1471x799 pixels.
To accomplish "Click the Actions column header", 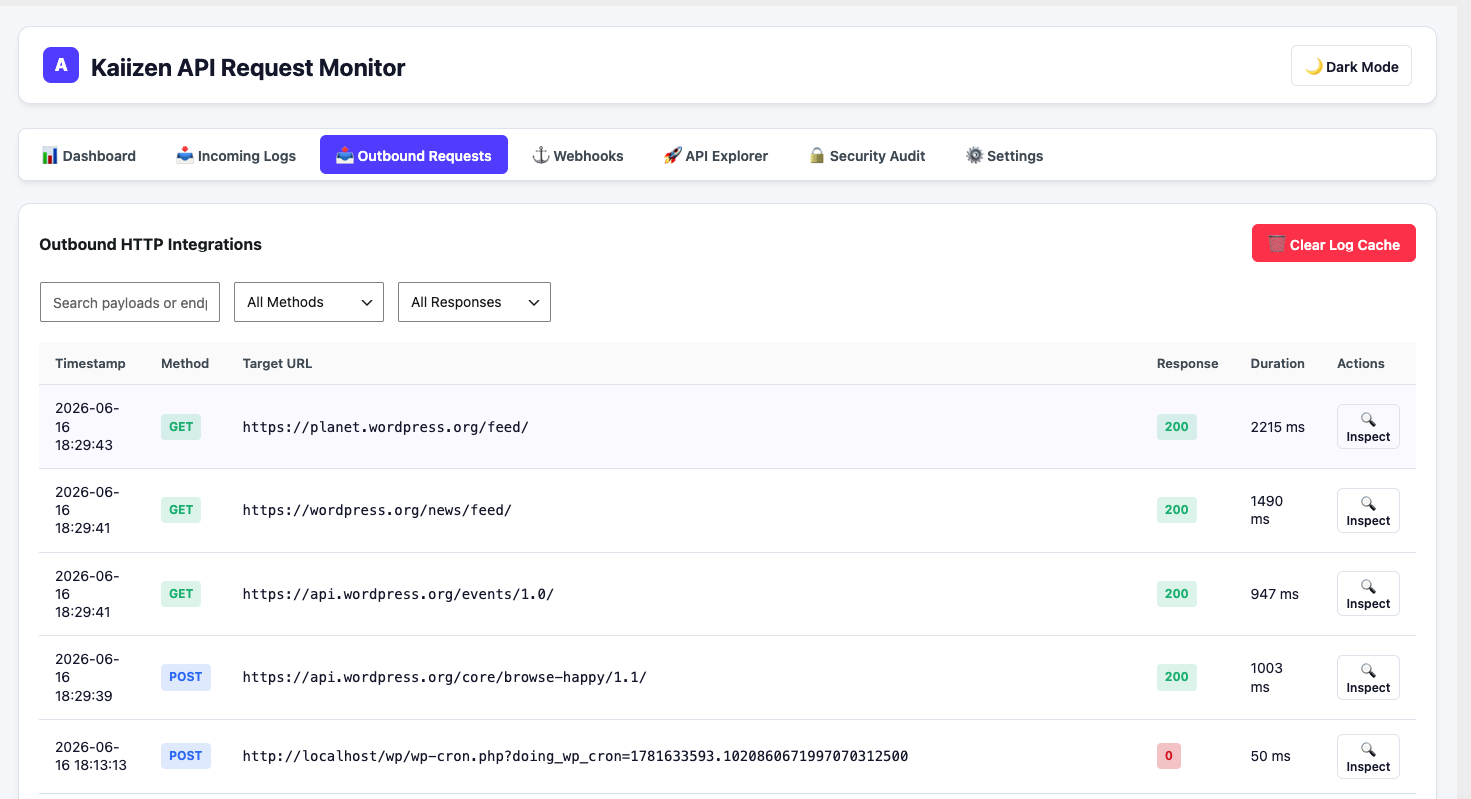I will [1361, 363].
